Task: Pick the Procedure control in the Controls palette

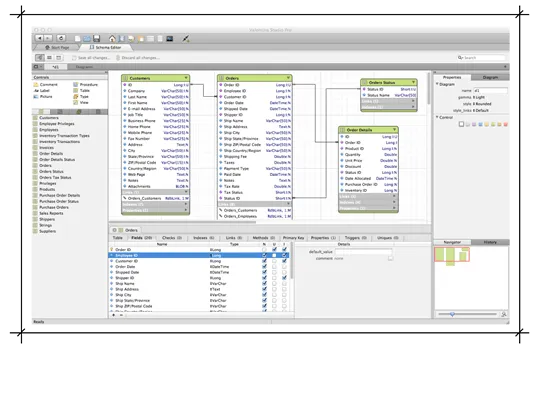Action: click(x=85, y=84)
